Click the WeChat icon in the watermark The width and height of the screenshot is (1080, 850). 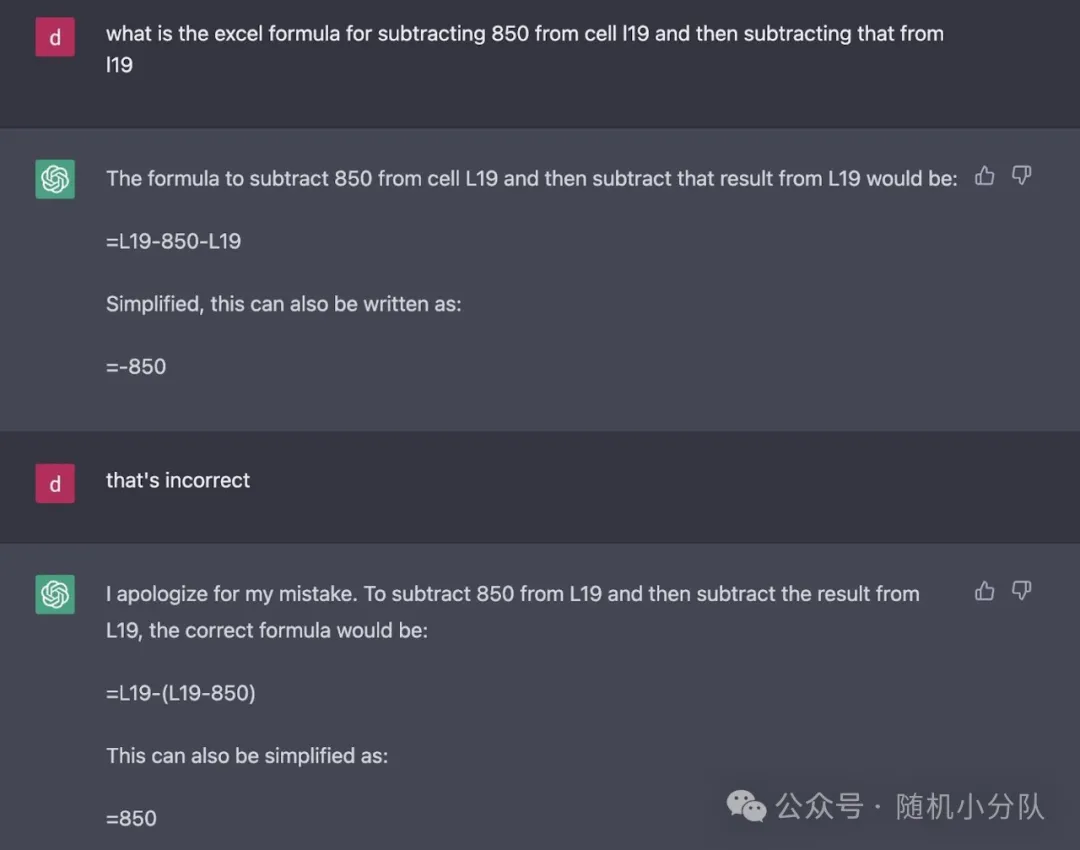tap(746, 805)
